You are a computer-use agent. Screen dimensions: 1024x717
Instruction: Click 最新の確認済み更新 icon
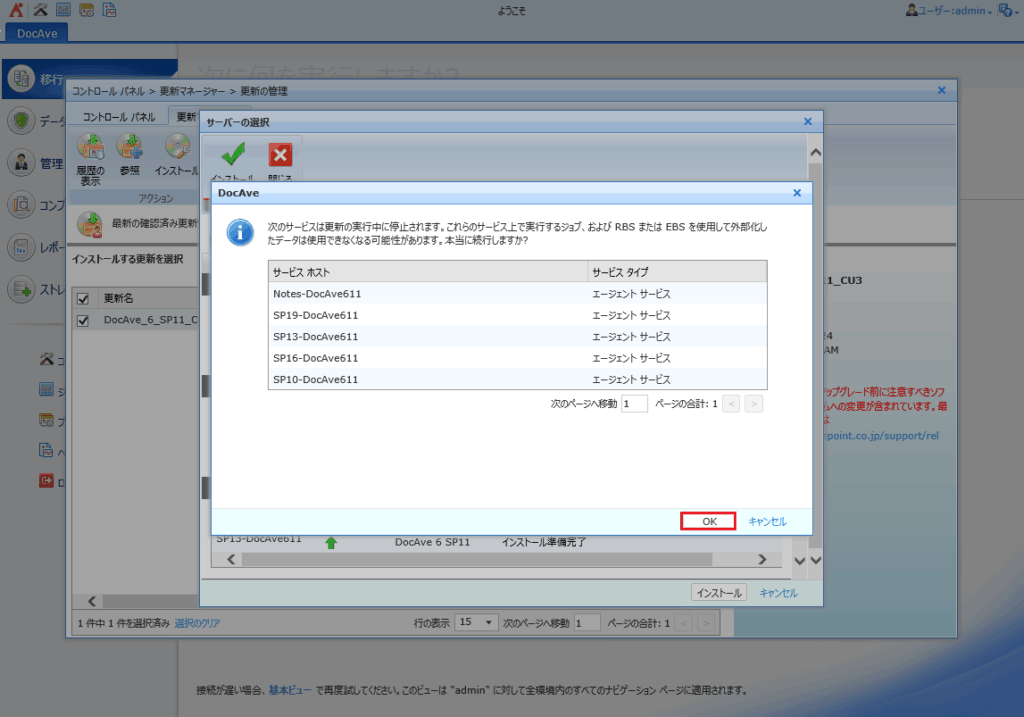(89, 224)
